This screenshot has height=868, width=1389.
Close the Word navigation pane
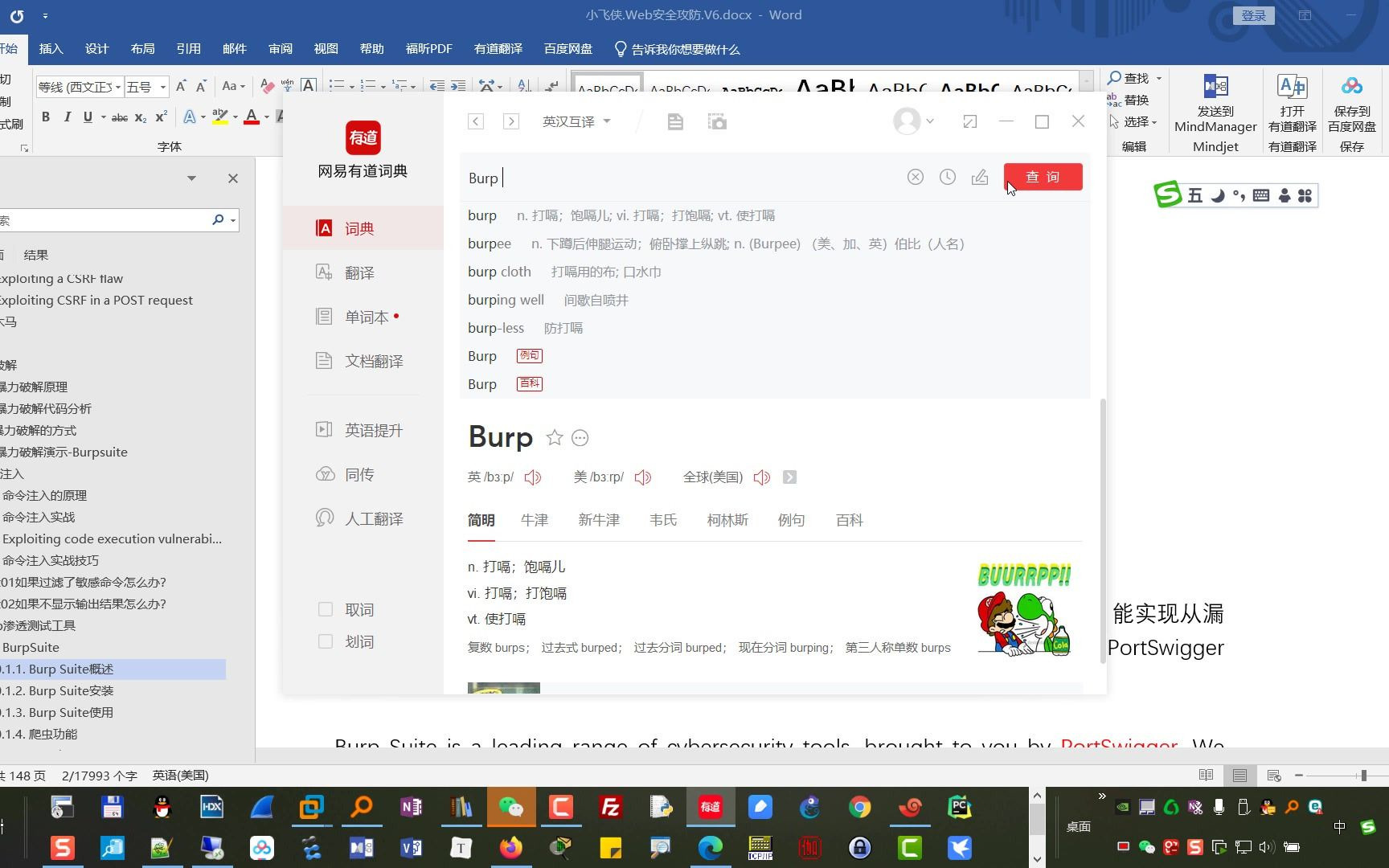pos(233,178)
